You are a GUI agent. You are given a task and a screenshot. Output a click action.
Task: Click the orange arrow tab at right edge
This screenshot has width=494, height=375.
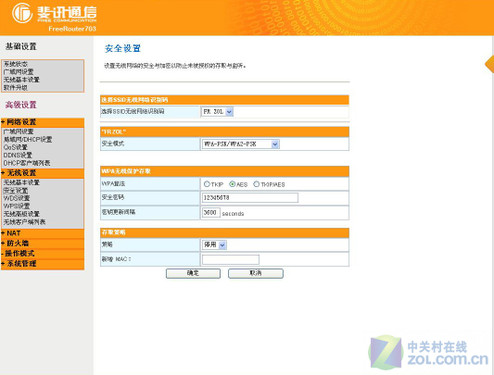pyautogui.click(x=489, y=63)
